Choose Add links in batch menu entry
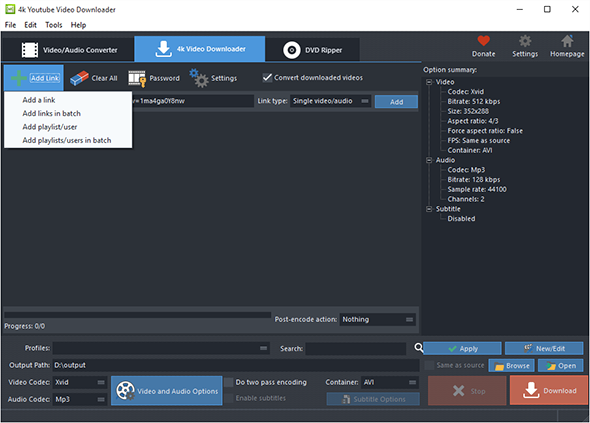590x423 pixels. point(52,113)
